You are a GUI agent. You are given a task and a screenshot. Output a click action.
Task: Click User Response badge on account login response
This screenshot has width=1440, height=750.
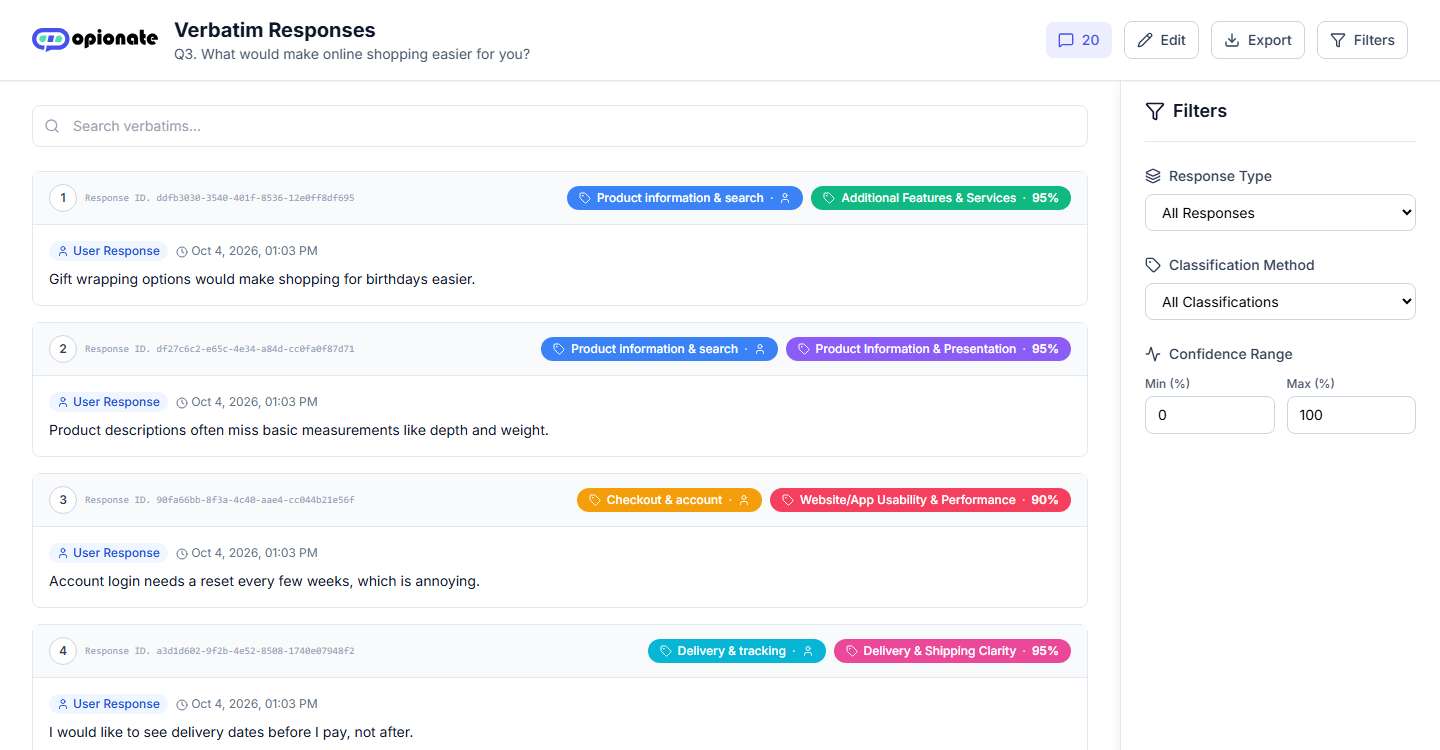click(108, 553)
